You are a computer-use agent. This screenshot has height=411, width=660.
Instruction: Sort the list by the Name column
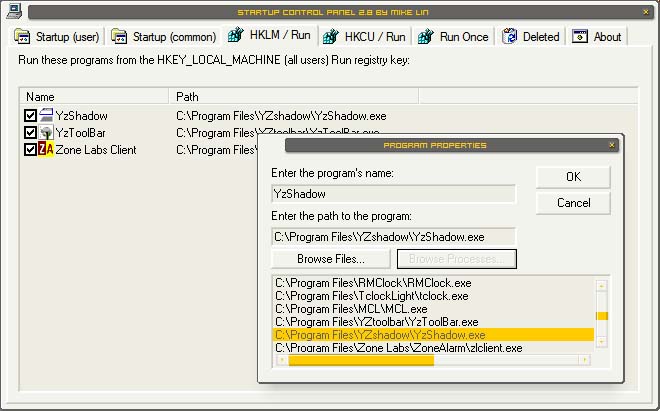pos(95,97)
